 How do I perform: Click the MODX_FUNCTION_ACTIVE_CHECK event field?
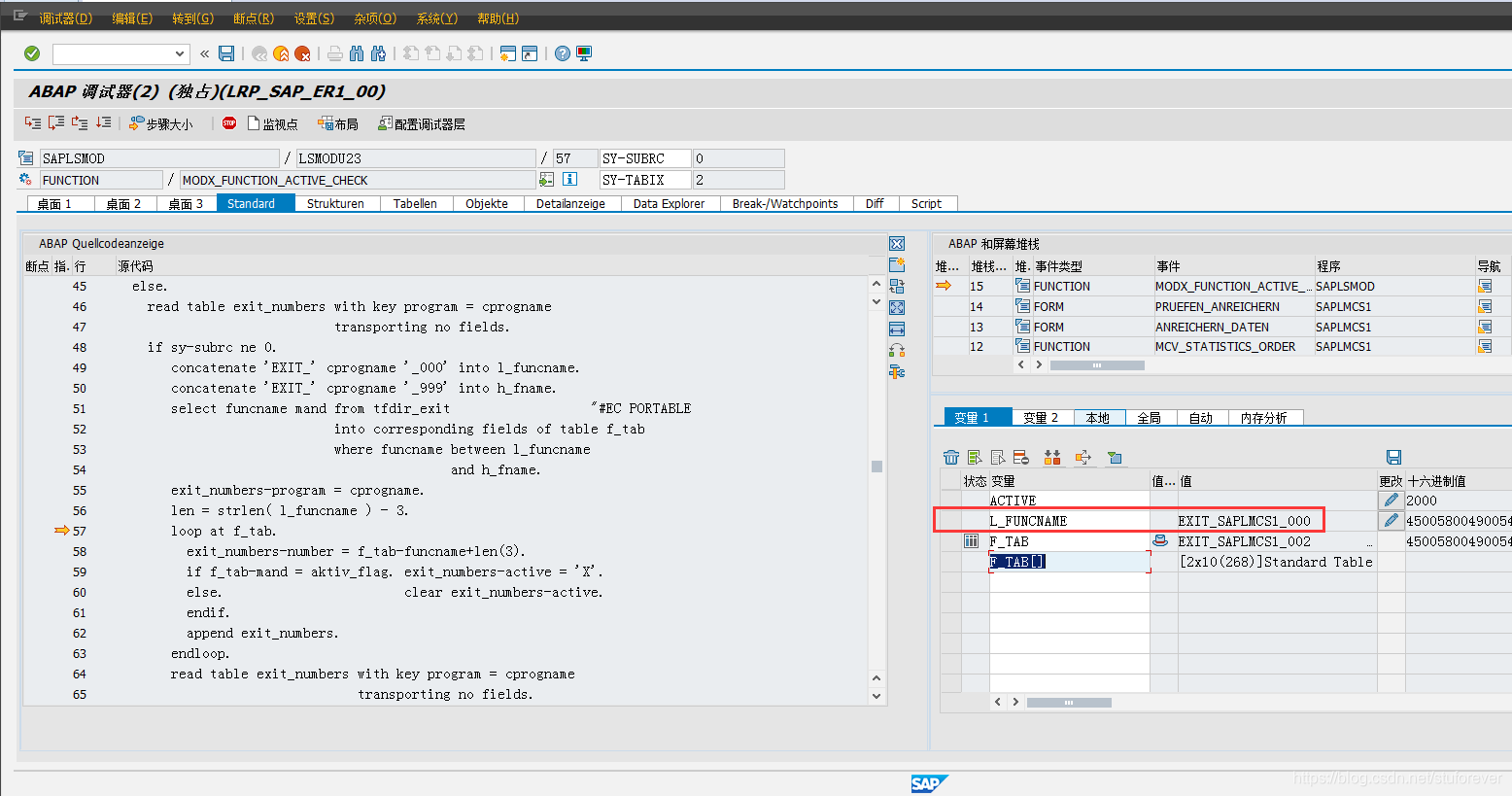pos(358,180)
